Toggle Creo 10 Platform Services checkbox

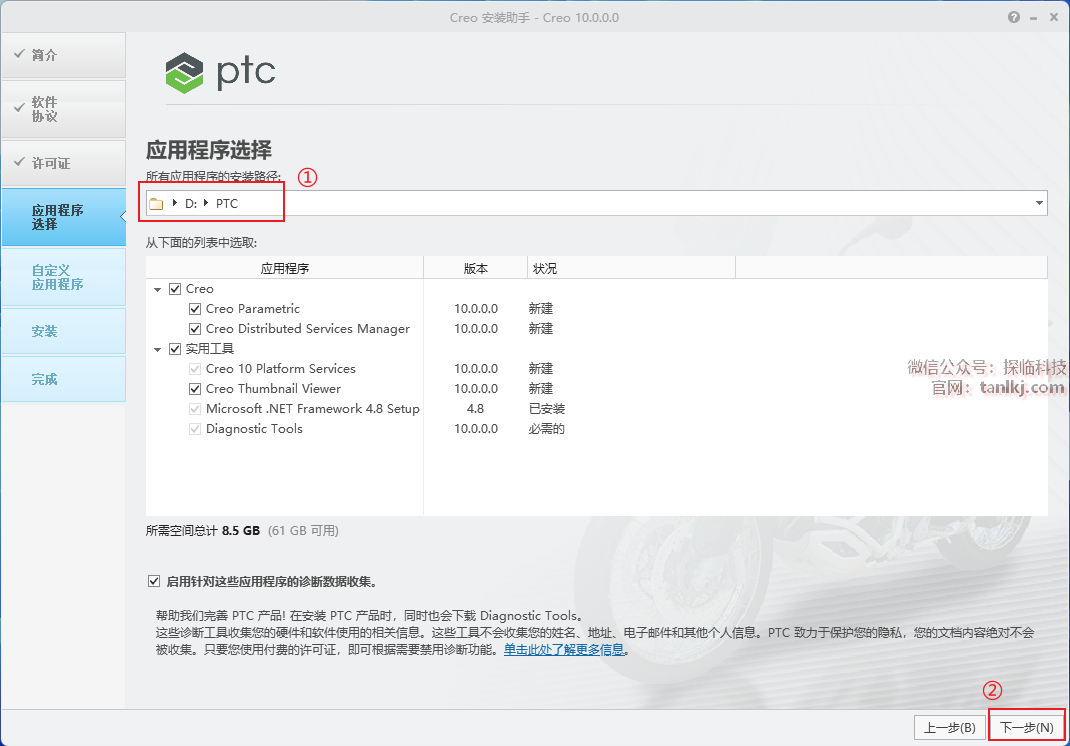(x=195, y=369)
